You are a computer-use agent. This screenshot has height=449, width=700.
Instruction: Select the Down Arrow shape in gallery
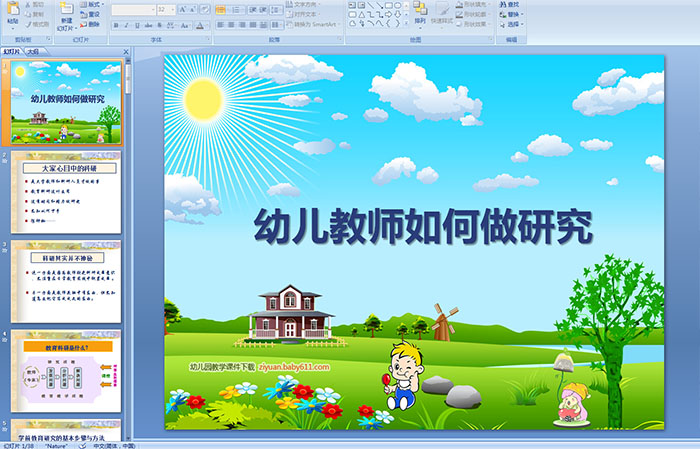[397, 15]
